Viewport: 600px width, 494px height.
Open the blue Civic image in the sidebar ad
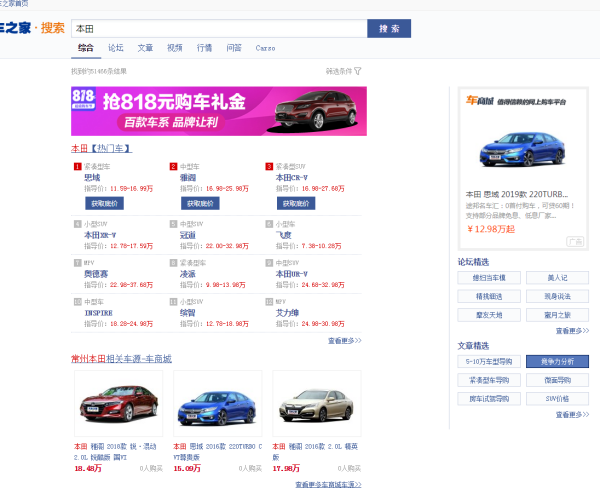click(x=523, y=149)
